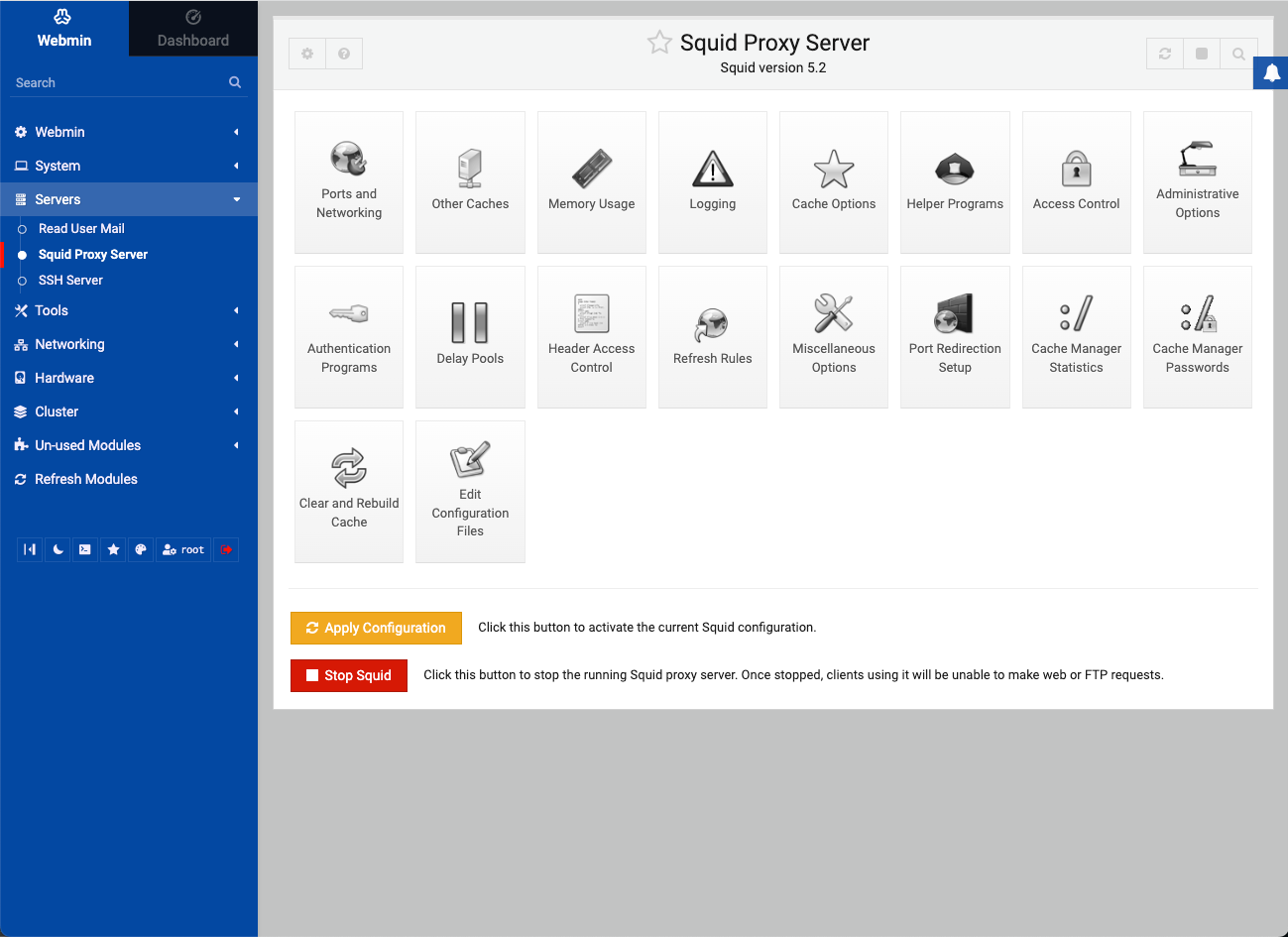The height and width of the screenshot is (937, 1288).
Task: Open Cache Manager Statistics
Action: (1077, 337)
